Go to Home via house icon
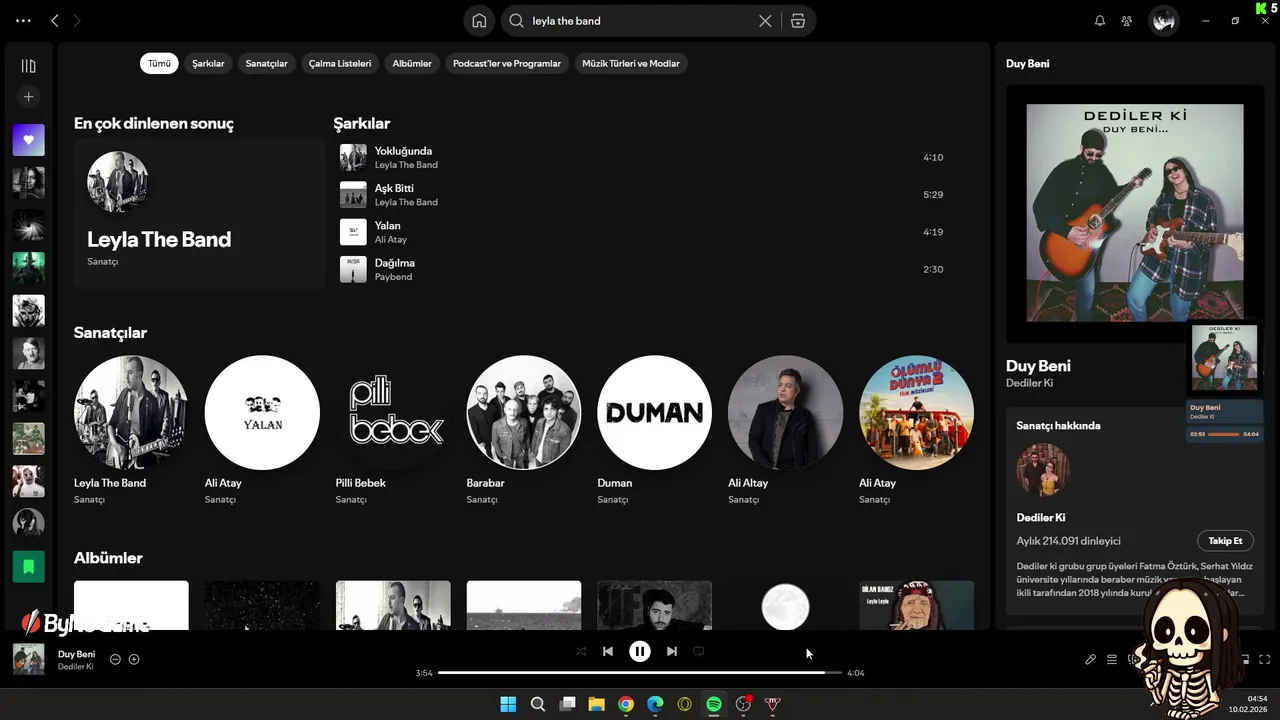 (x=480, y=21)
